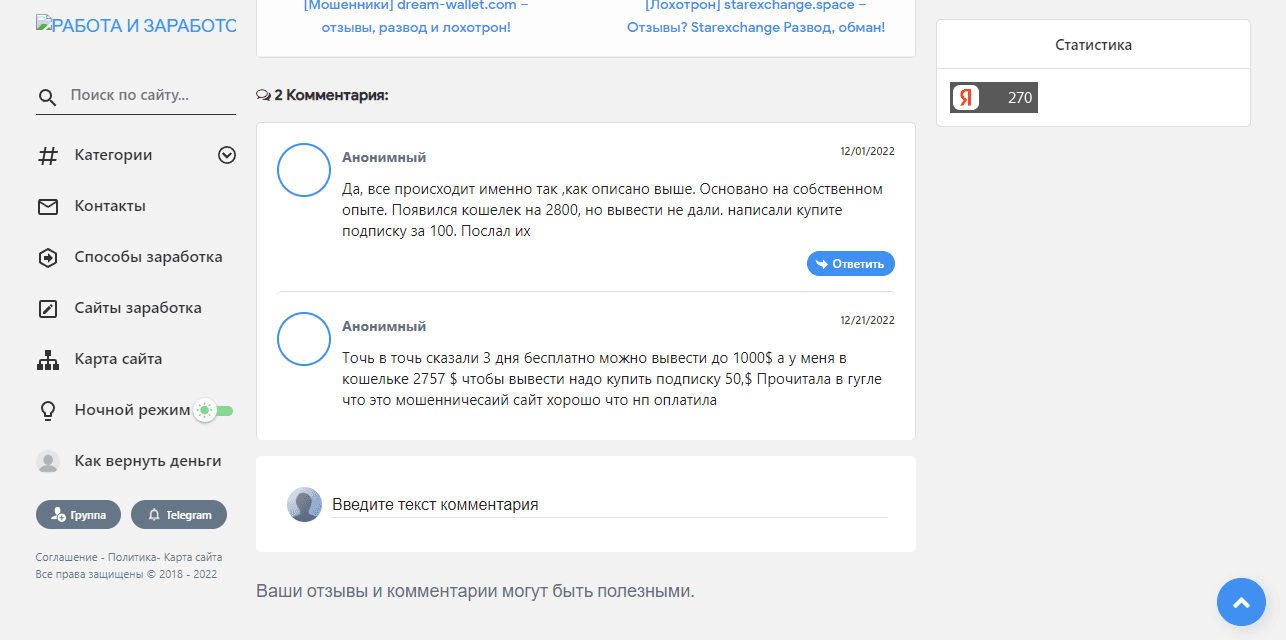Expand the Категории chevron
The width and height of the screenshot is (1286, 640).
pos(227,155)
